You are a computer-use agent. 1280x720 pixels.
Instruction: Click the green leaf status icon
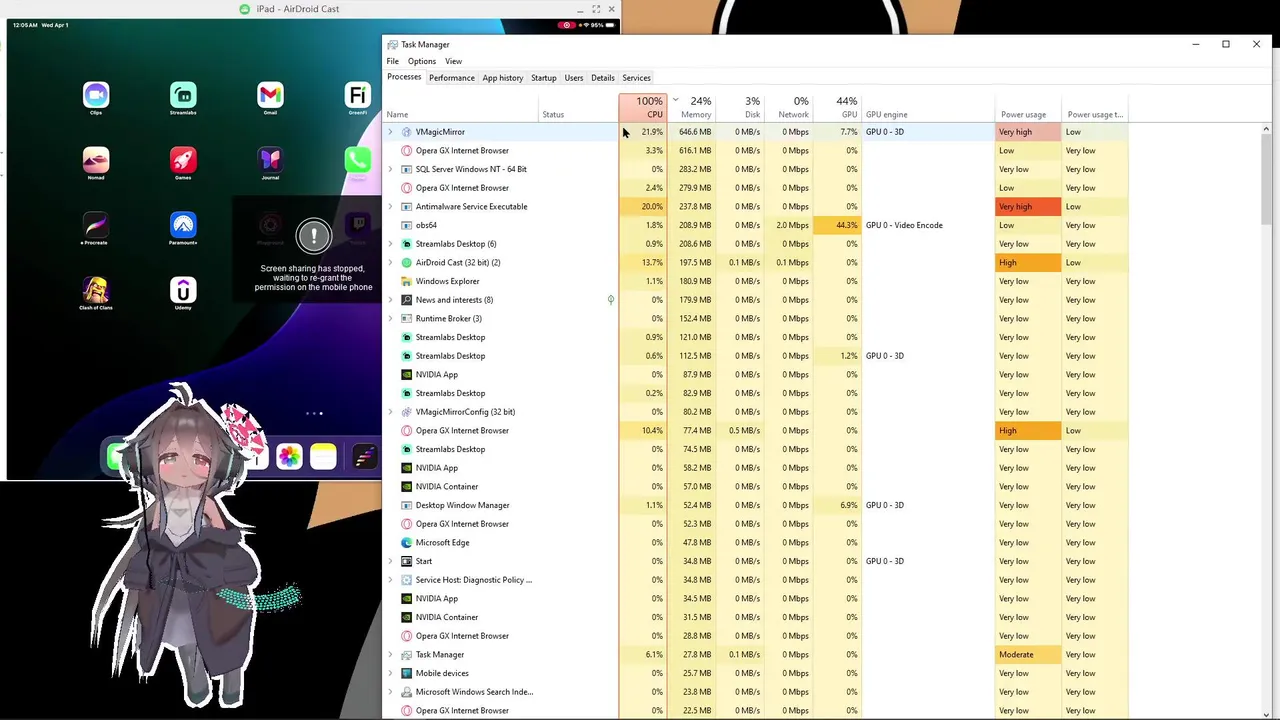pyautogui.click(x=610, y=300)
